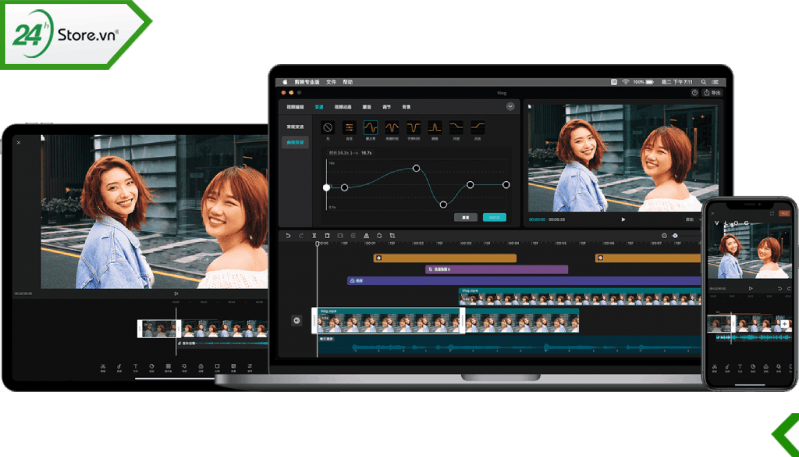Click the teal apply button under speed curve
Viewport: 799px width, 457px height.
click(x=494, y=217)
